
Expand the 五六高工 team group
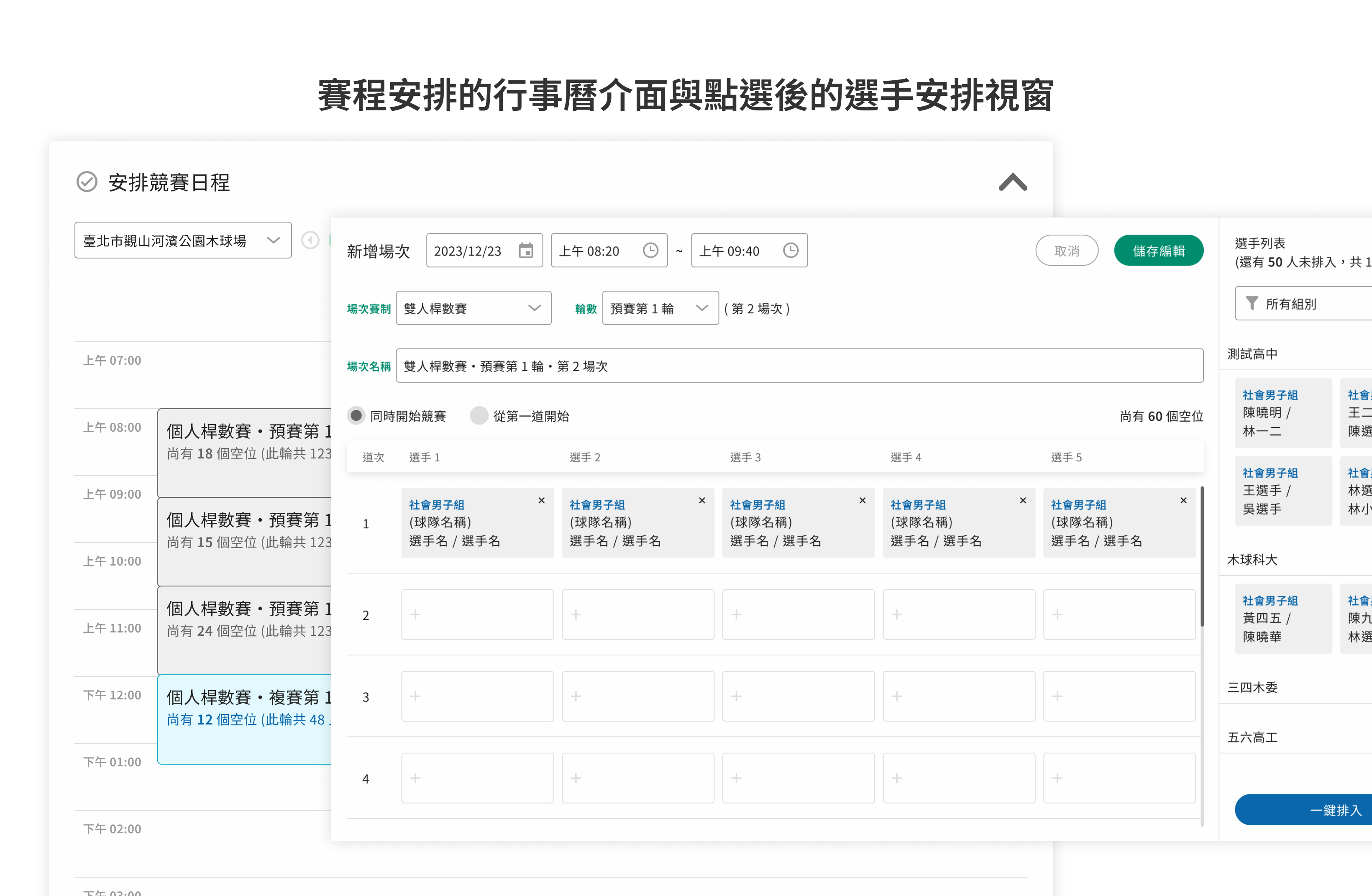[x=1296, y=737]
